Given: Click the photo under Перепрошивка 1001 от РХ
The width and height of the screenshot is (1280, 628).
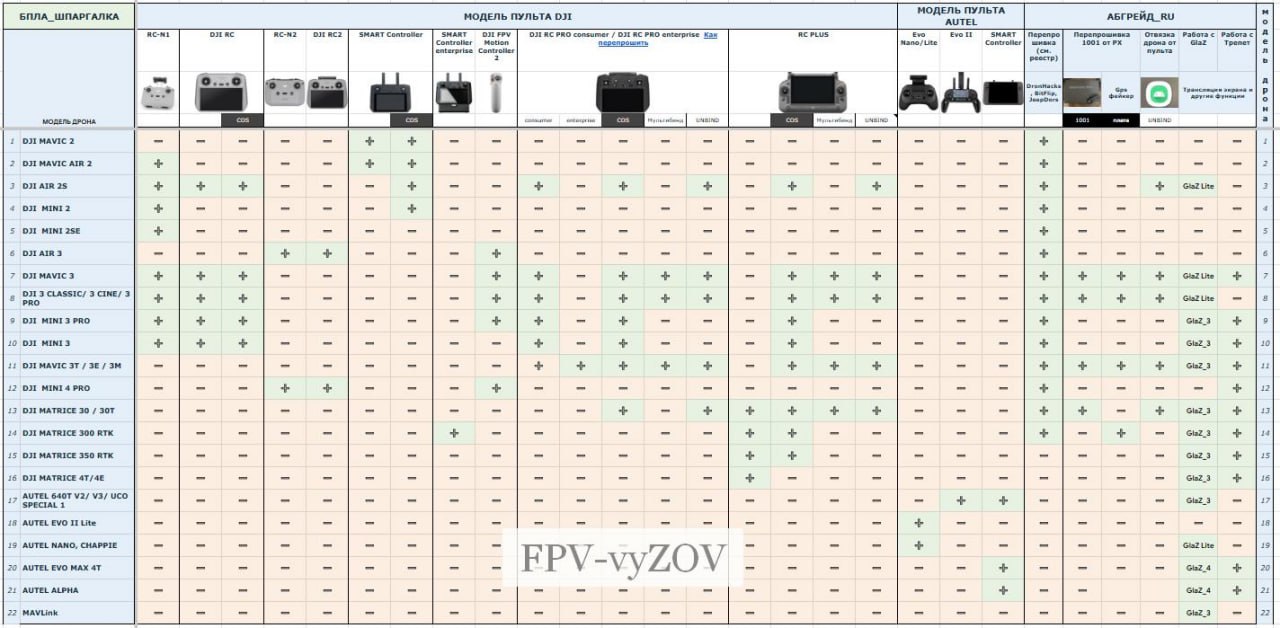Looking at the screenshot, I should [1081, 93].
